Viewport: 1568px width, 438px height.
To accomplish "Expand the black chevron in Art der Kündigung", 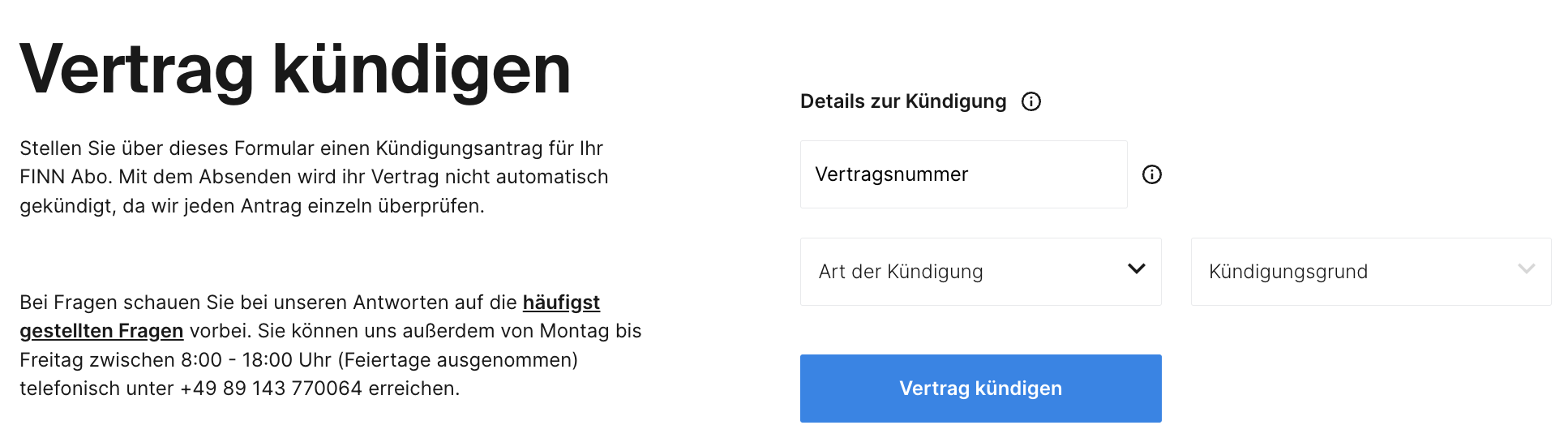I will (1137, 268).
